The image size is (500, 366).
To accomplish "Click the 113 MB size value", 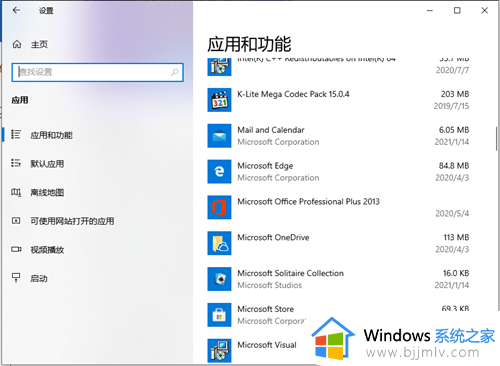I will 456,237.
